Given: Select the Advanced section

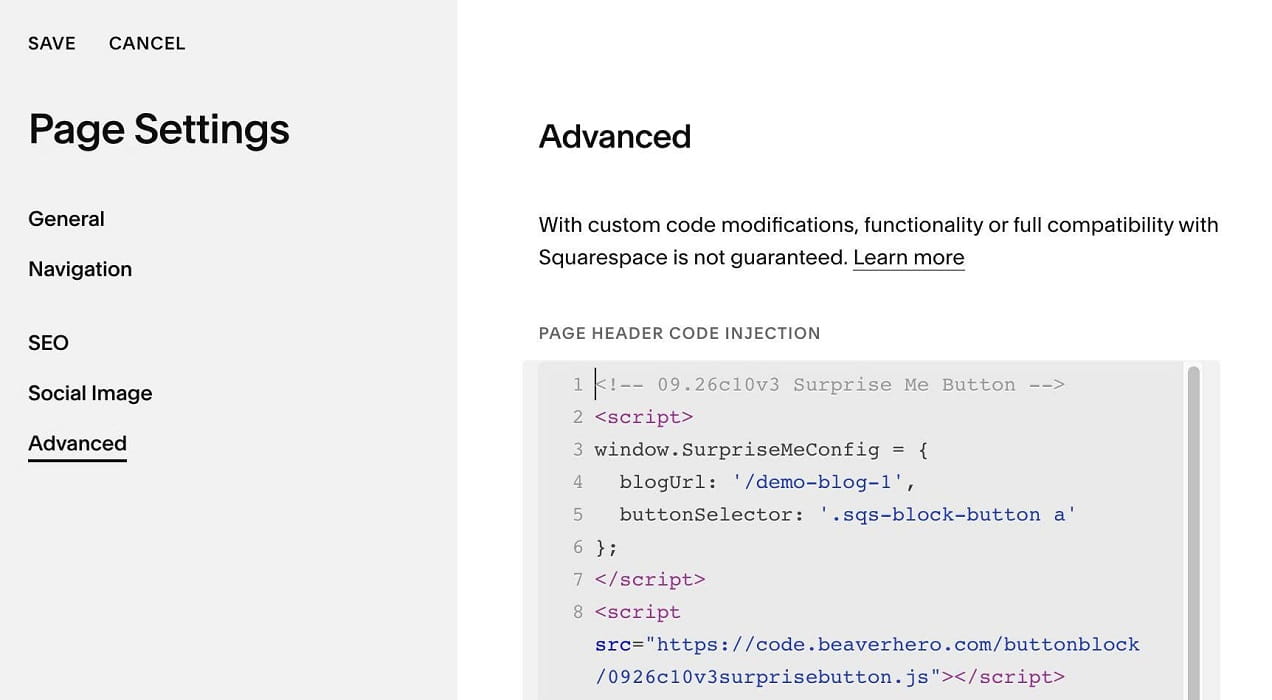Looking at the screenshot, I should click(x=77, y=444).
